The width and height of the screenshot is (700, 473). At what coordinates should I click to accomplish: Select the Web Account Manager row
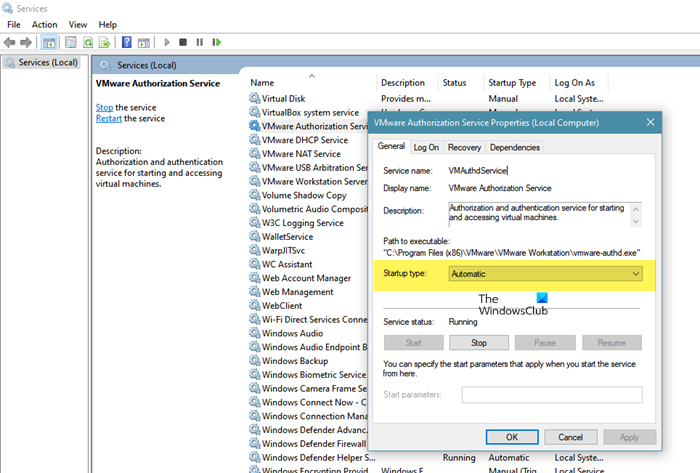[x=306, y=278]
